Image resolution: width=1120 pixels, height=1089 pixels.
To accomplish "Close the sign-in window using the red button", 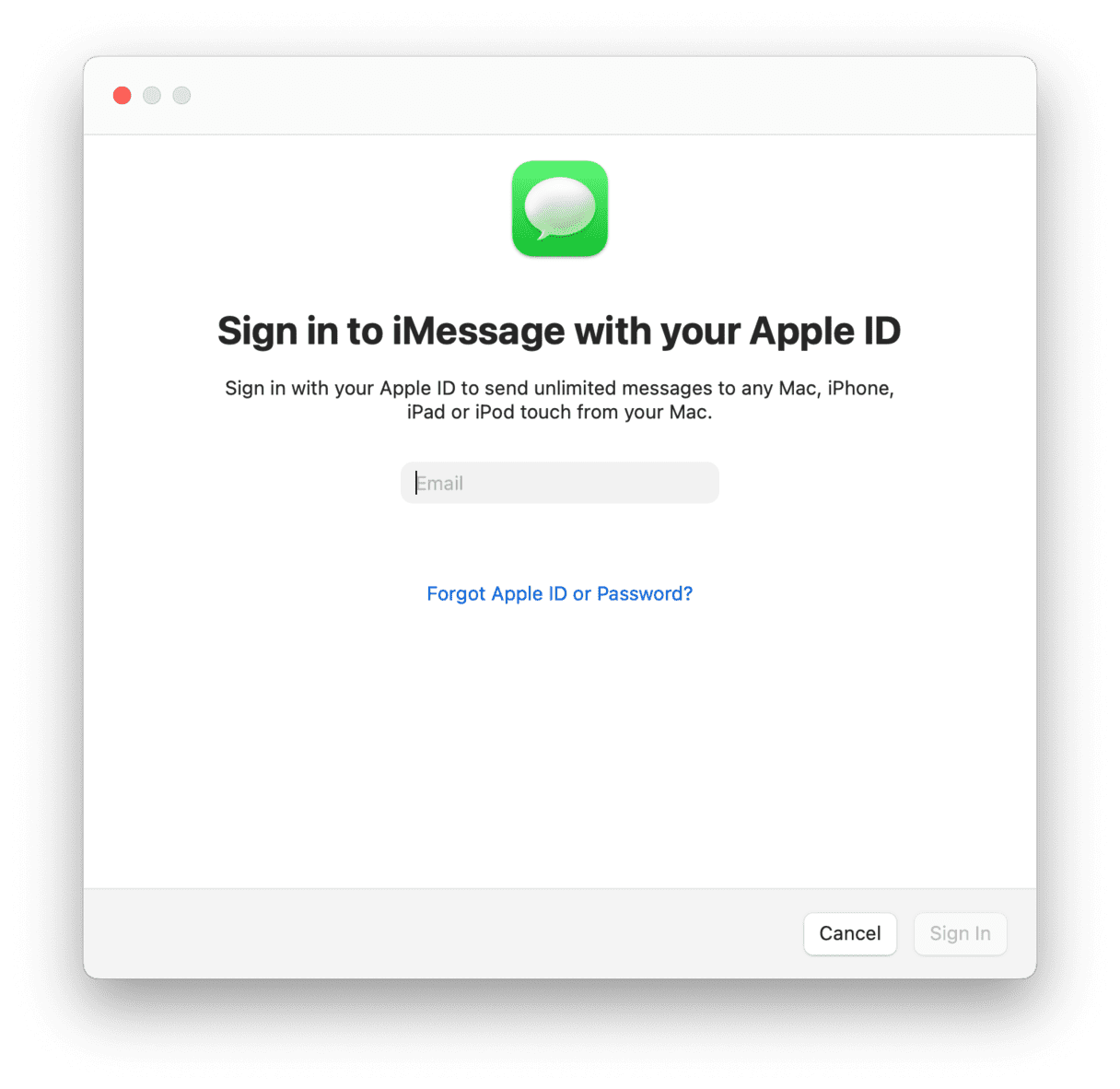I will [122, 95].
